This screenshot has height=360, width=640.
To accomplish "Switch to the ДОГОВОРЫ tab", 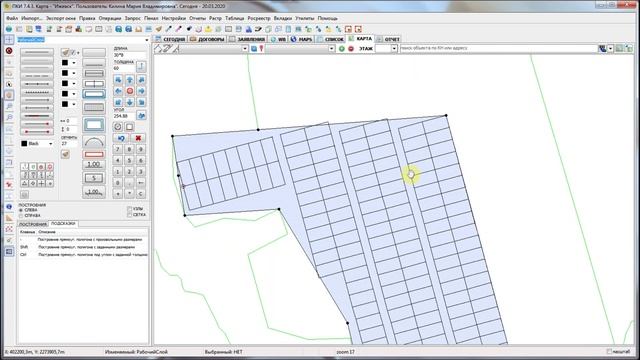I will [207, 39].
